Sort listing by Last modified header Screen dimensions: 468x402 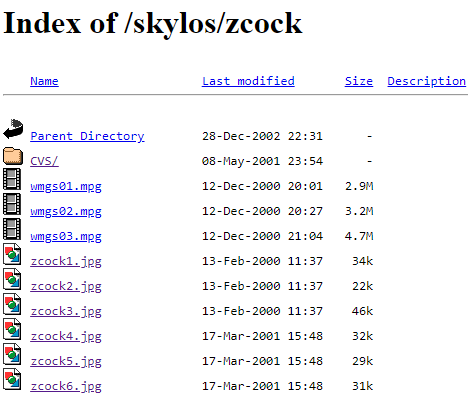(248, 81)
